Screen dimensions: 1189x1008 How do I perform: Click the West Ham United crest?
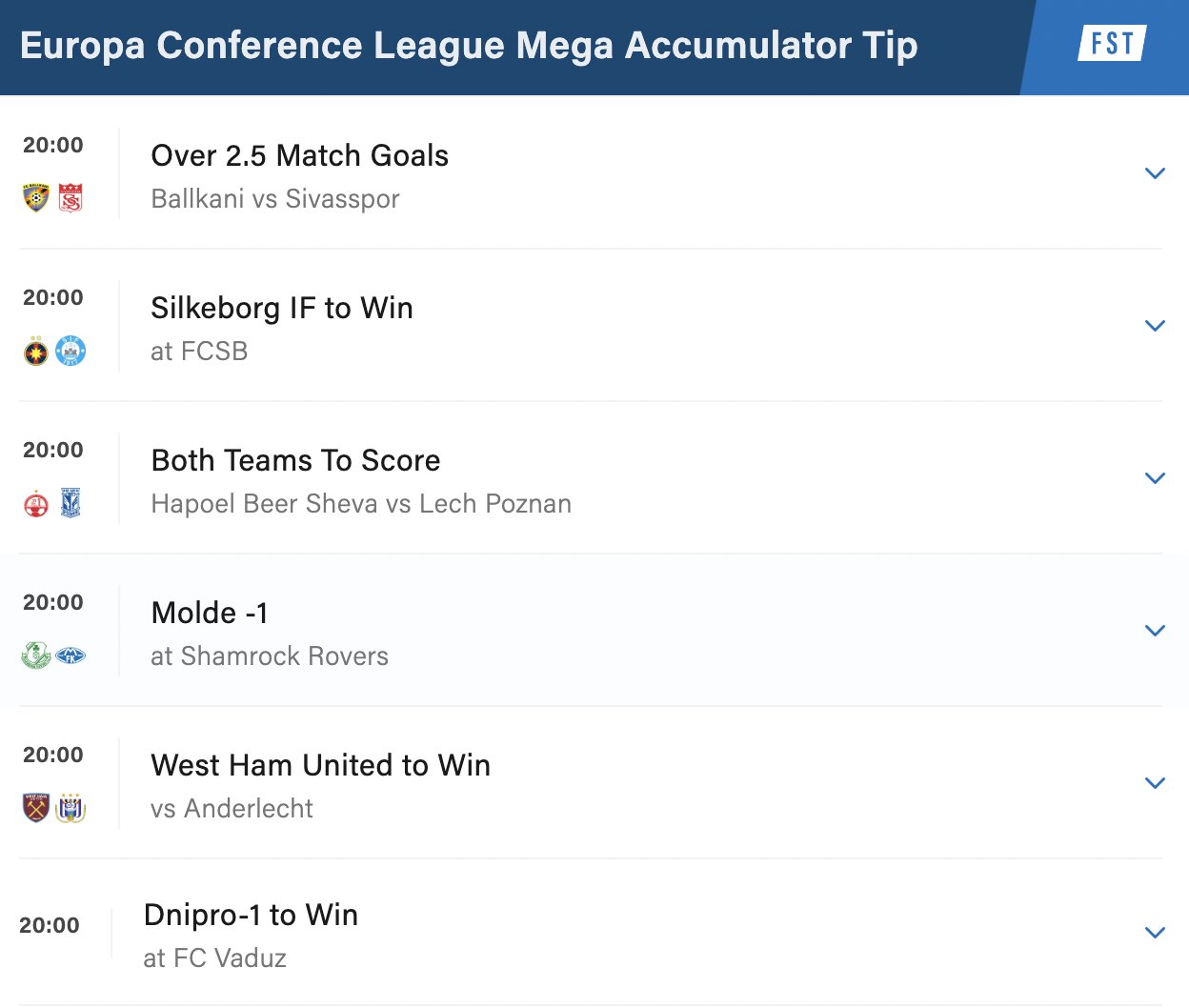click(x=36, y=808)
